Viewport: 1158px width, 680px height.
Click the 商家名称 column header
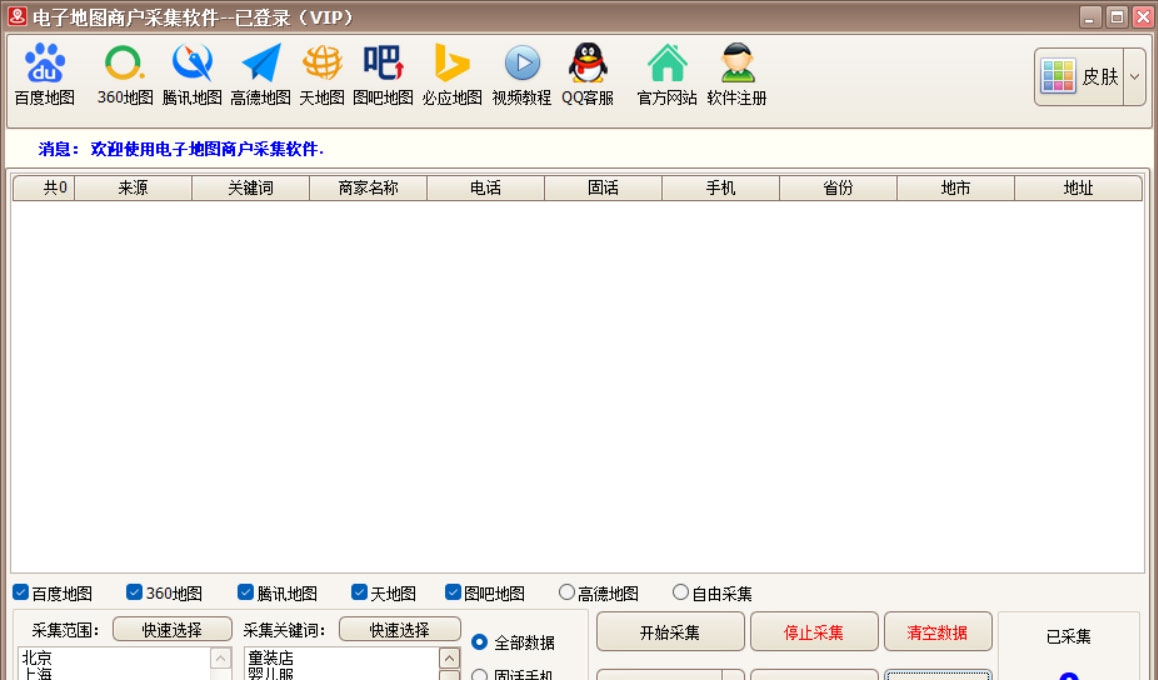(x=368, y=188)
